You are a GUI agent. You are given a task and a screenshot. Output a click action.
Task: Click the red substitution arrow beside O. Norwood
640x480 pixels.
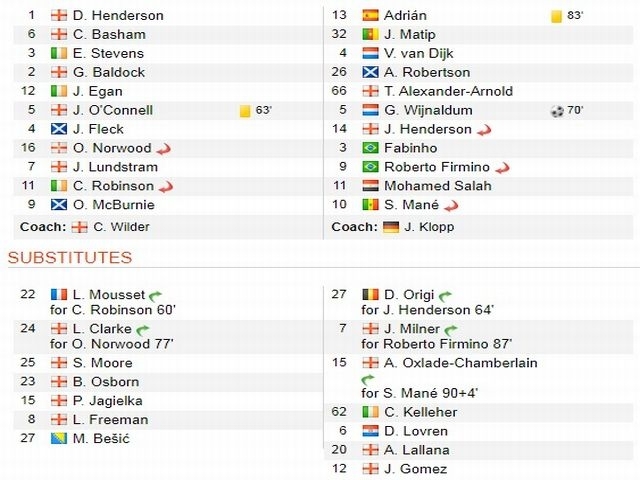pos(164,149)
